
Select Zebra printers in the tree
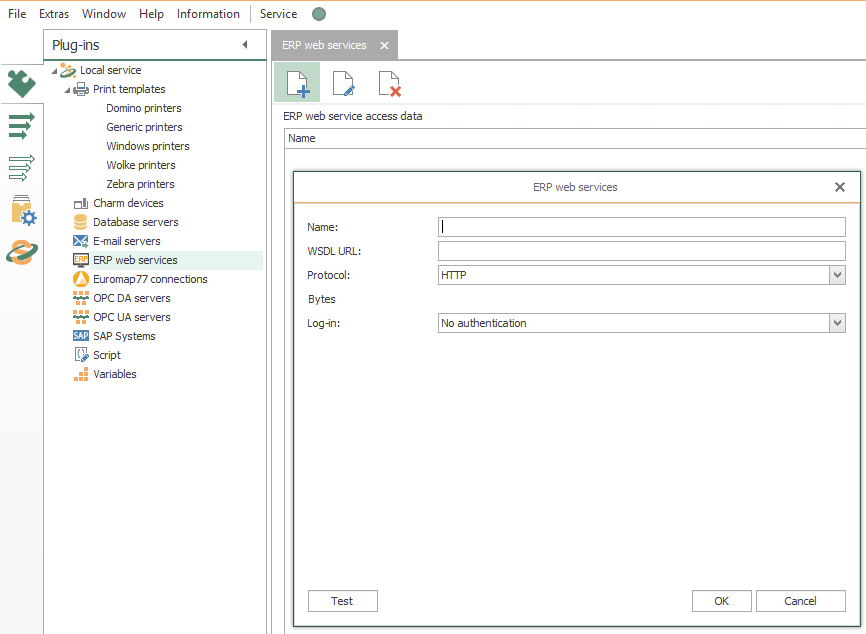[140, 184]
